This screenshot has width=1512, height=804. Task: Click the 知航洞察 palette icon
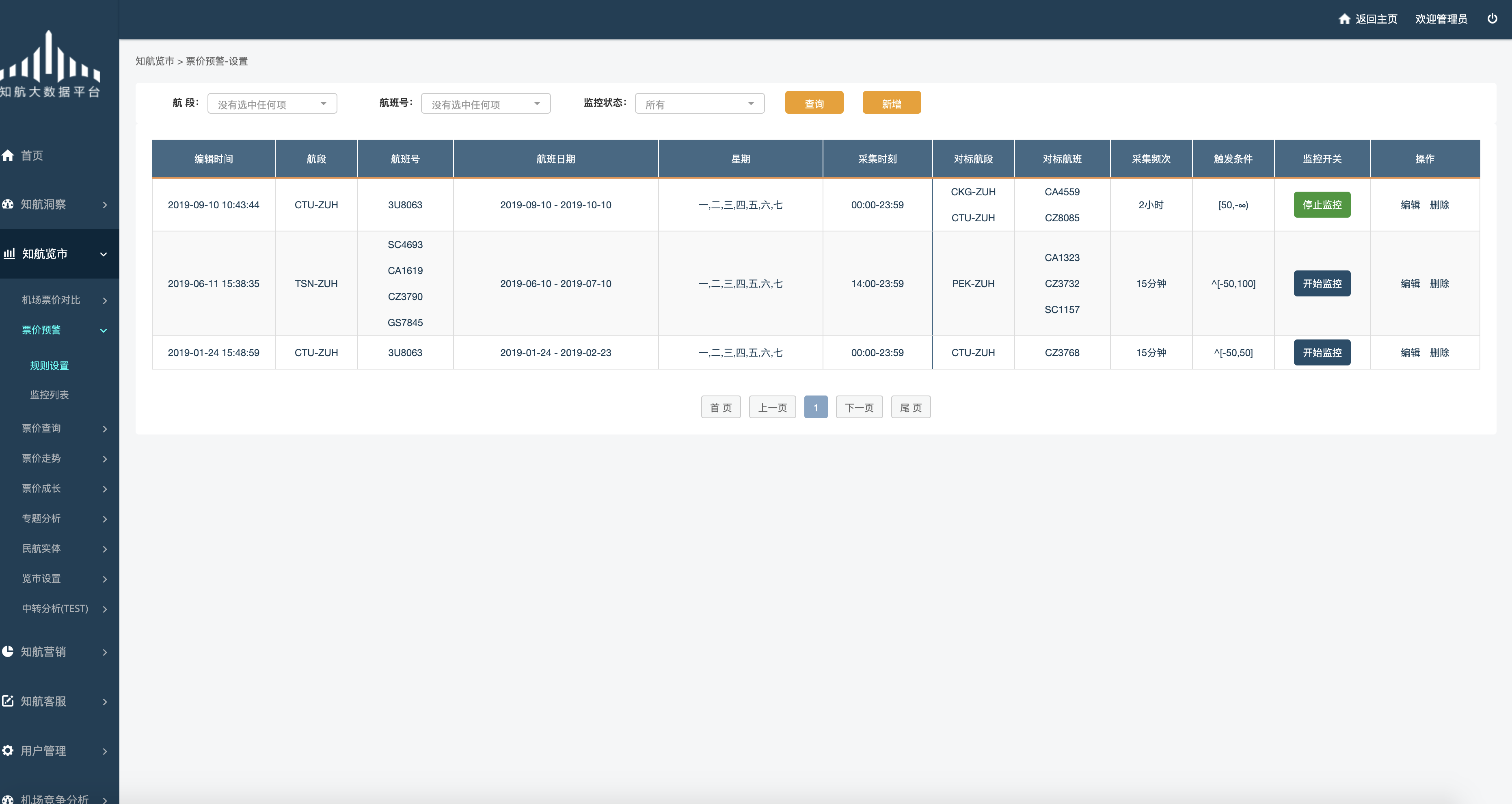[8, 204]
